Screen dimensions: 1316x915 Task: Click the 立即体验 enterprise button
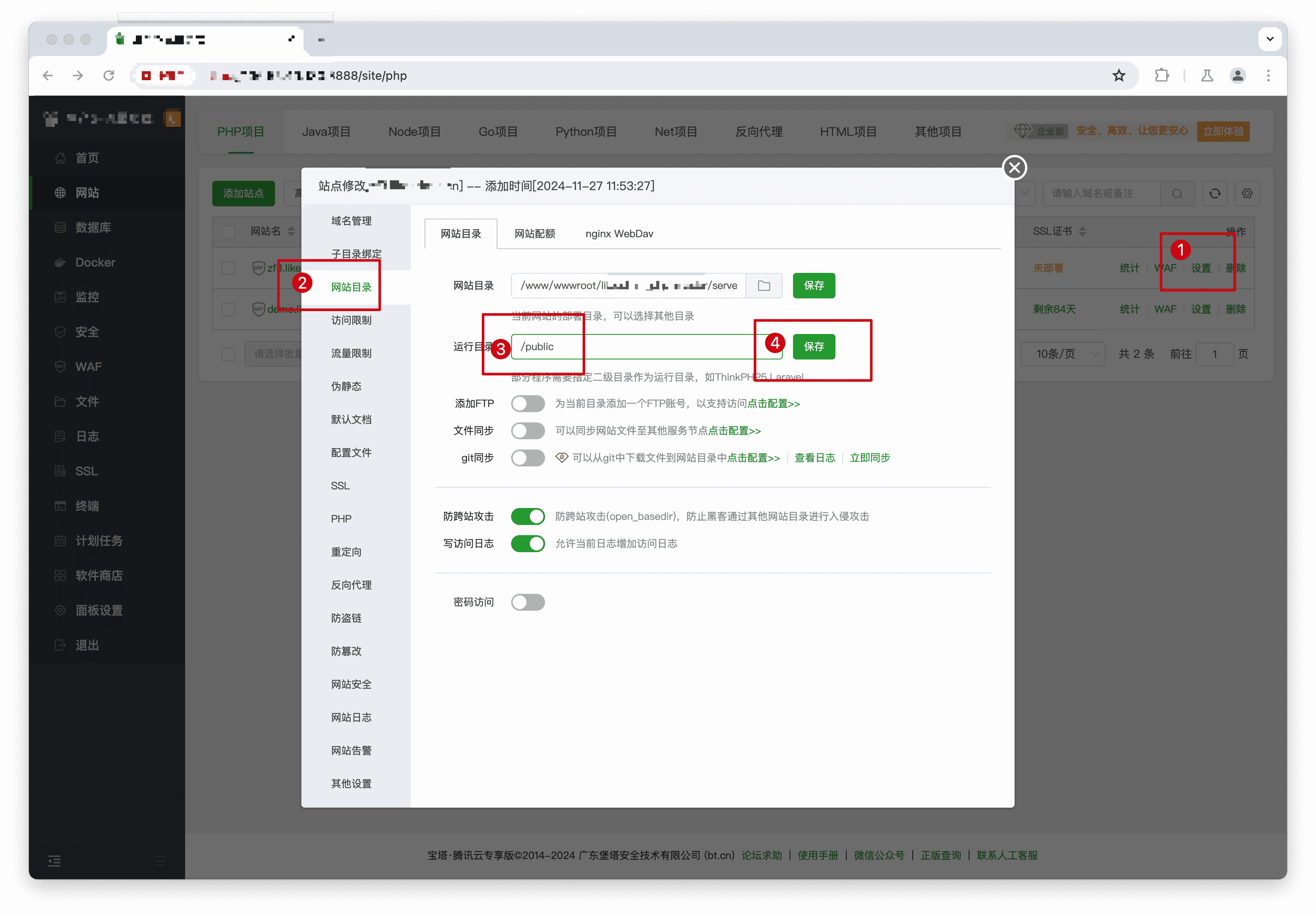click(x=1223, y=131)
